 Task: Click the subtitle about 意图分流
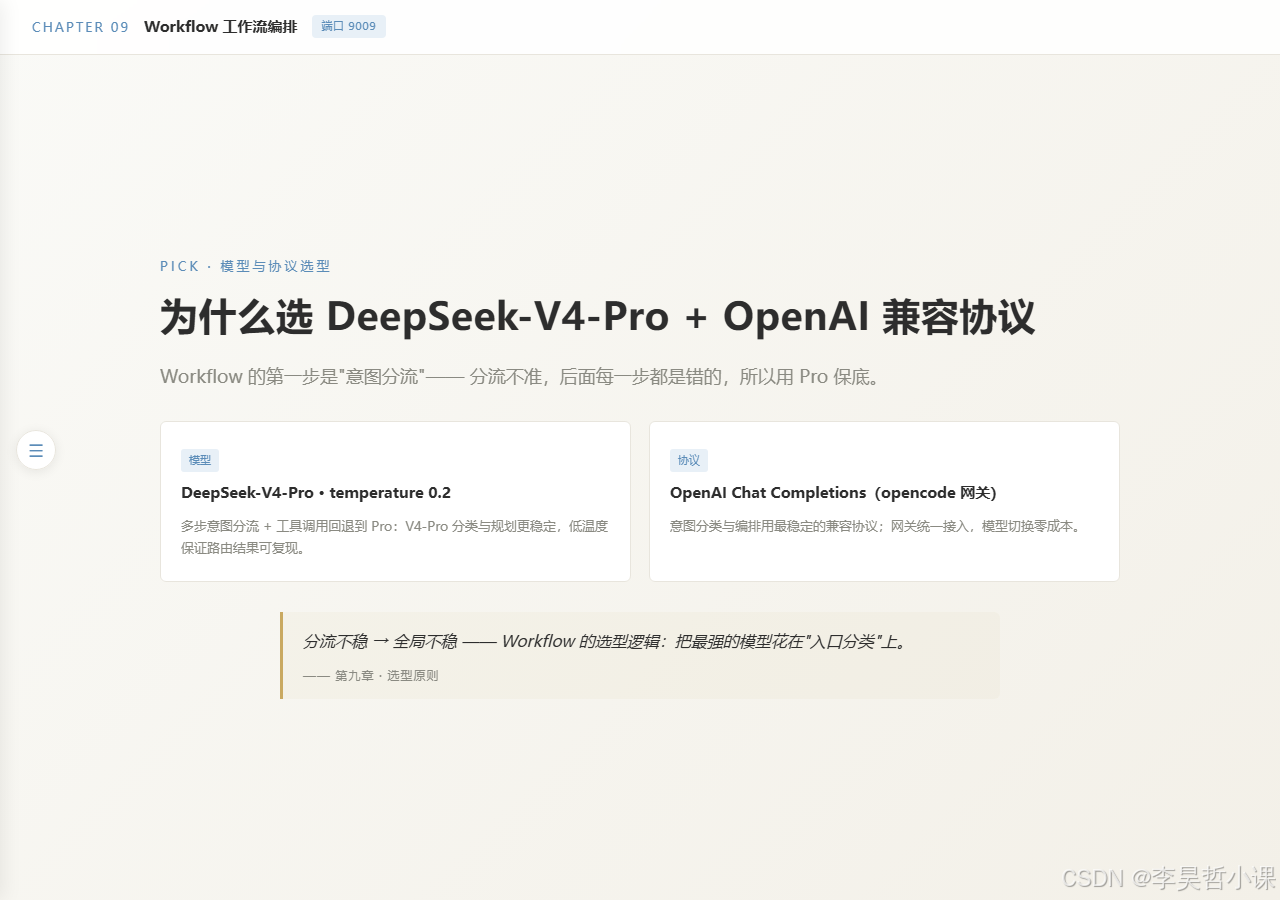point(520,377)
